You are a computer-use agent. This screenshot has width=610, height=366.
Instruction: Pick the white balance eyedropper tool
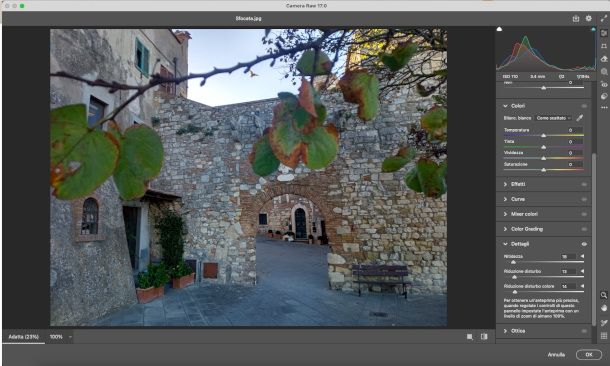(x=580, y=118)
